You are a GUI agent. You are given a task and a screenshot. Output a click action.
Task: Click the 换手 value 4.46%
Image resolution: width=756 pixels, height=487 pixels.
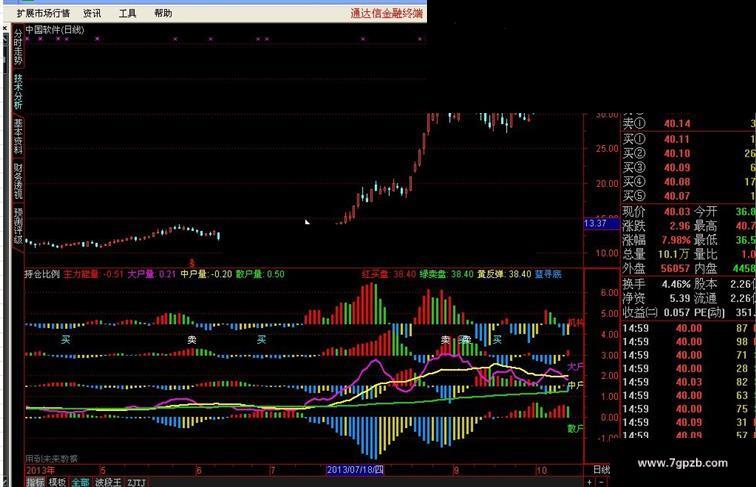pos(676,284)
